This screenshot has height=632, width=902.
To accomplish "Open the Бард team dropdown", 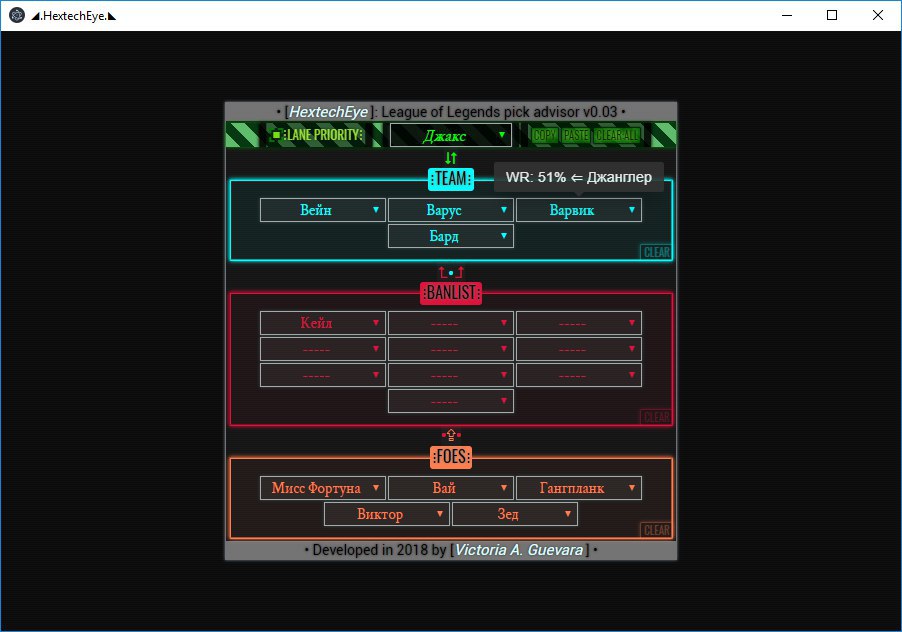I will tap(451, 236).
